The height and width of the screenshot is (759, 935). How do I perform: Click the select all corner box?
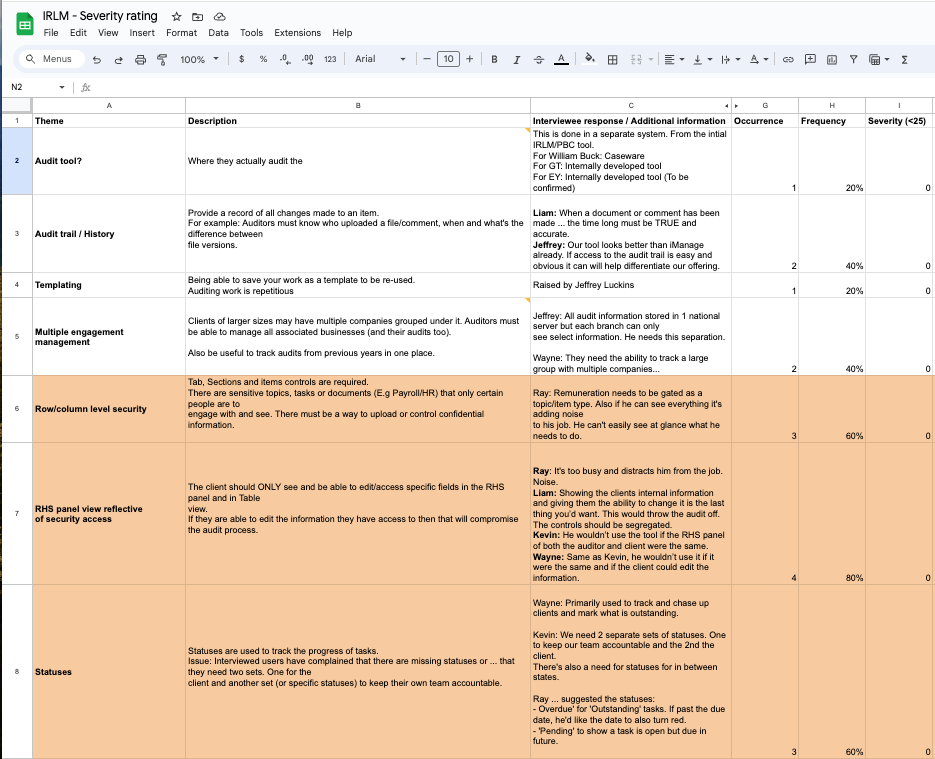tap(17, 106)
